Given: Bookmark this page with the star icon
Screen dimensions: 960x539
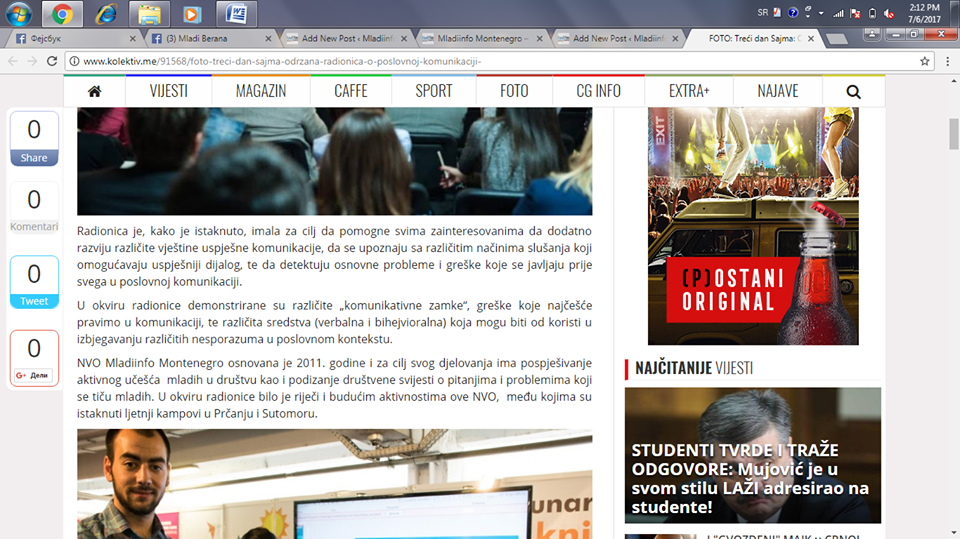Looking at the screenshot, I should tap(924, 61).
